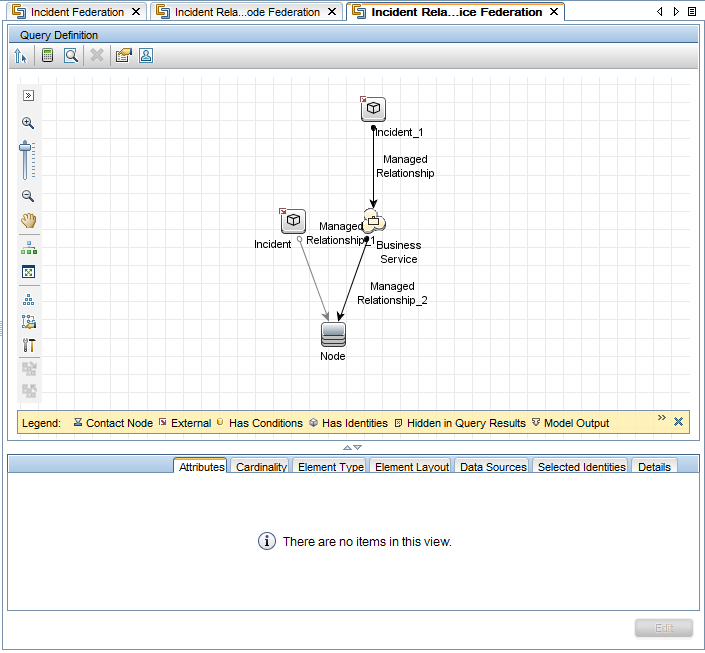705x653 pixels.
Task: Open the Element Layout tab
Action: pos(412,467)
